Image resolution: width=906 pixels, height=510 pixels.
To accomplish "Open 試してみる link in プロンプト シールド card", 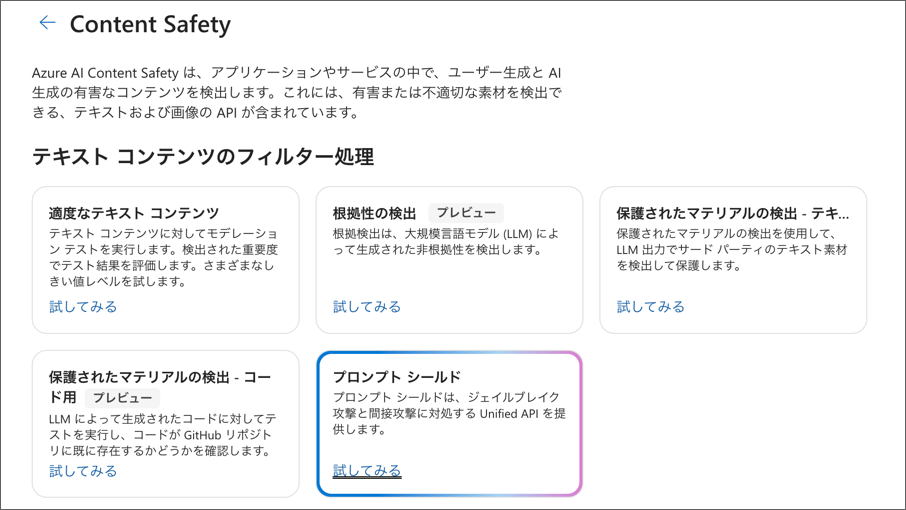I will 367,471.
